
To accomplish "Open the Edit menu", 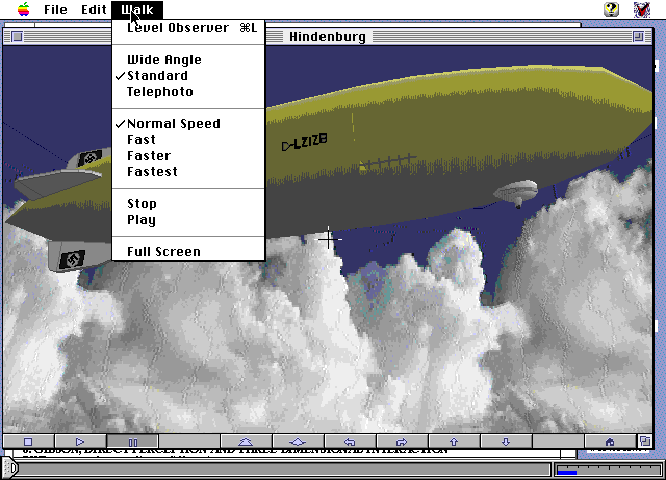I will click(94, 9).
